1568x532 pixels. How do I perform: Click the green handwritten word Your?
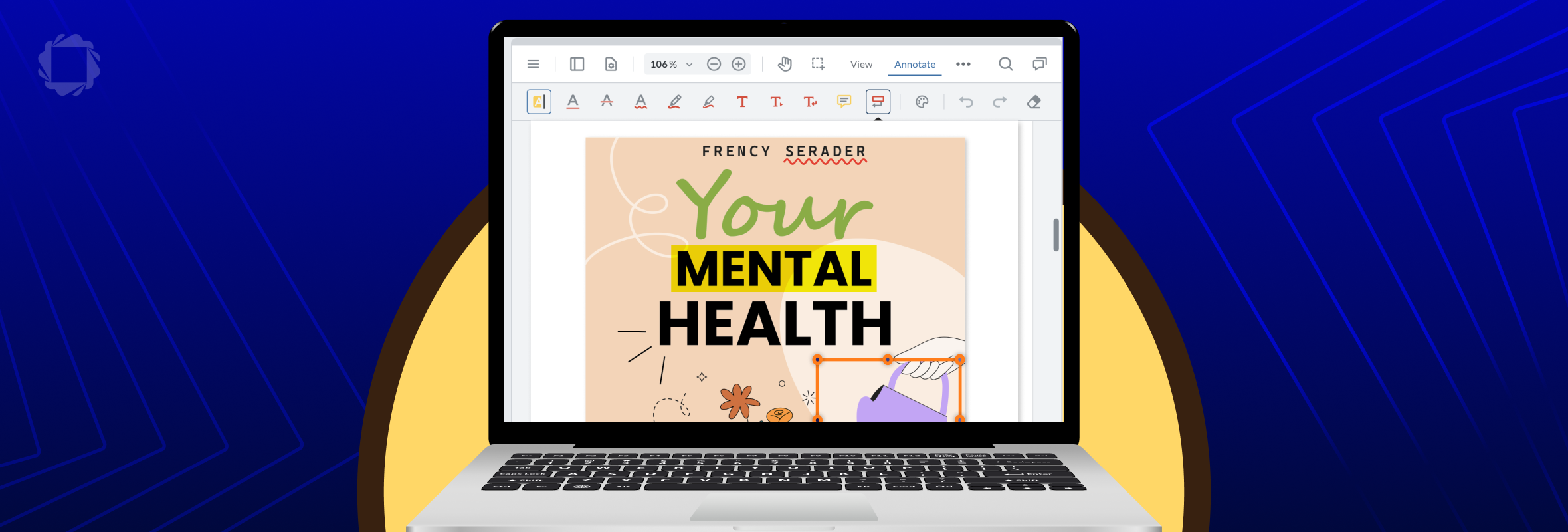[774, 205]
